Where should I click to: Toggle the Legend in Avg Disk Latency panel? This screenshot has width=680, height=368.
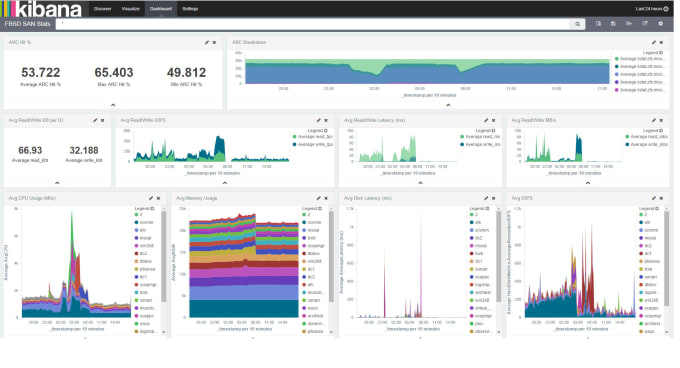click(x=480, y=208)
